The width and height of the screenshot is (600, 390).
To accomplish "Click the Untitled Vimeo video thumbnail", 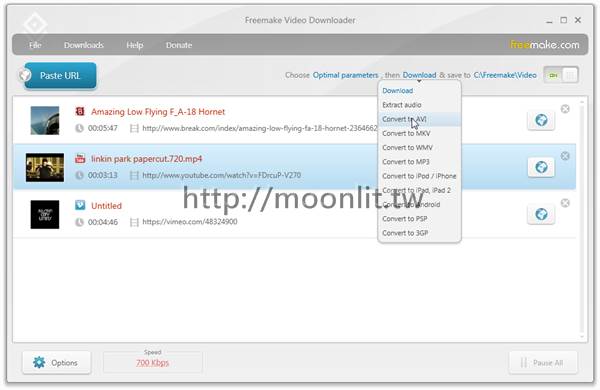I will point(45,214).
